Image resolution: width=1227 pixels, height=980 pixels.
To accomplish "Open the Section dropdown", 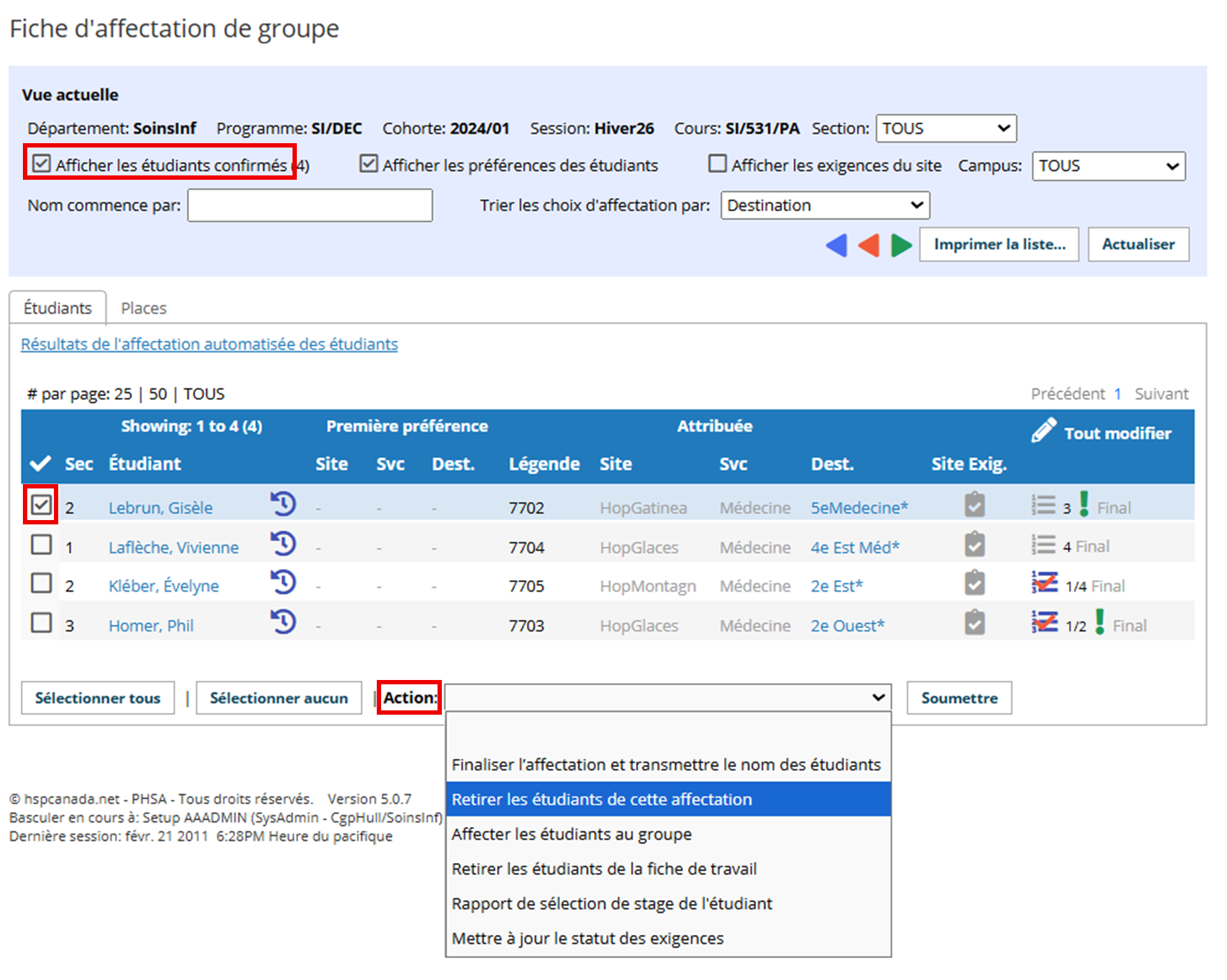I will click(945, 128).
